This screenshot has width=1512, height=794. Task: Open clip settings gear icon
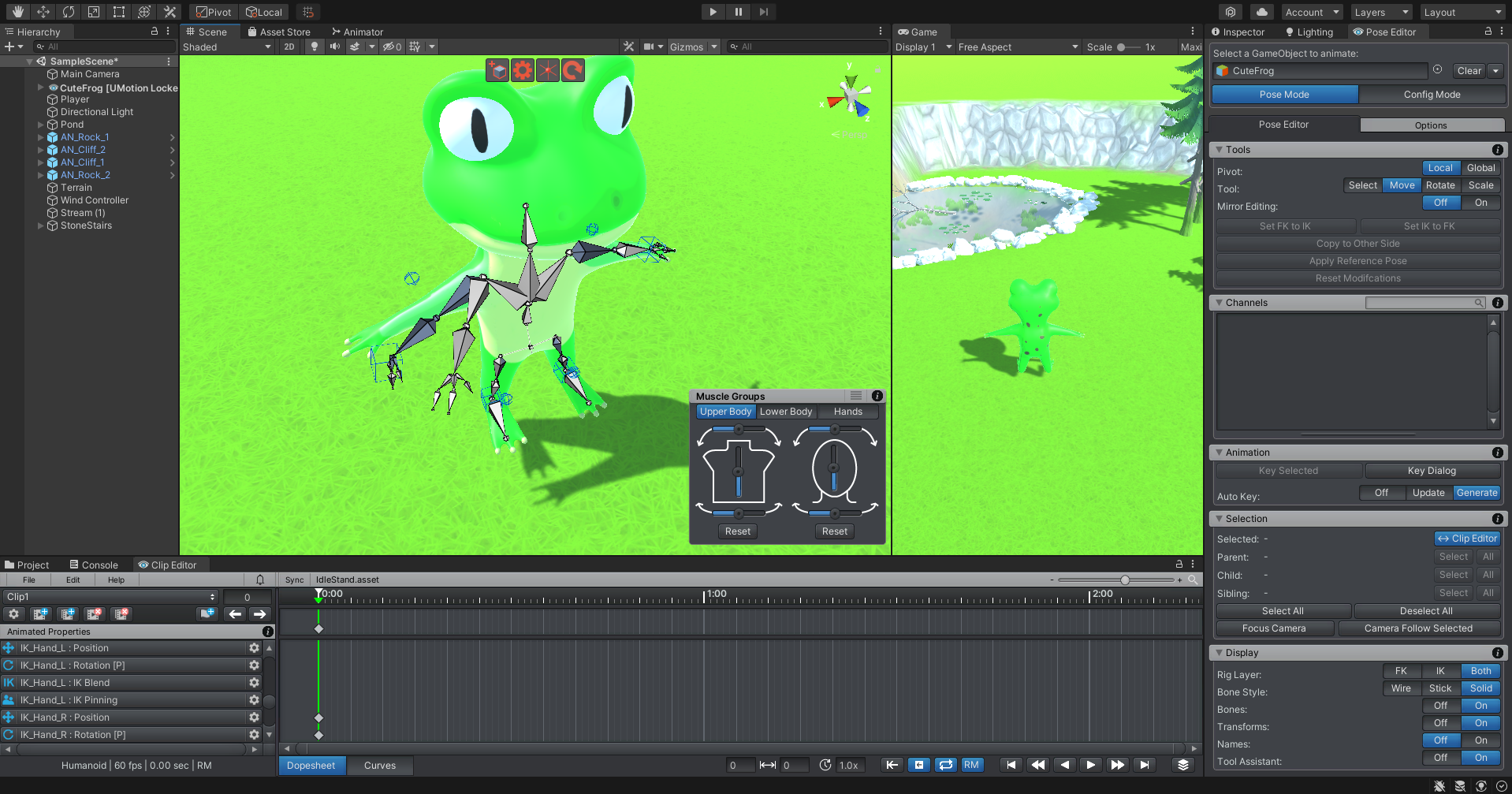[13, 613]
